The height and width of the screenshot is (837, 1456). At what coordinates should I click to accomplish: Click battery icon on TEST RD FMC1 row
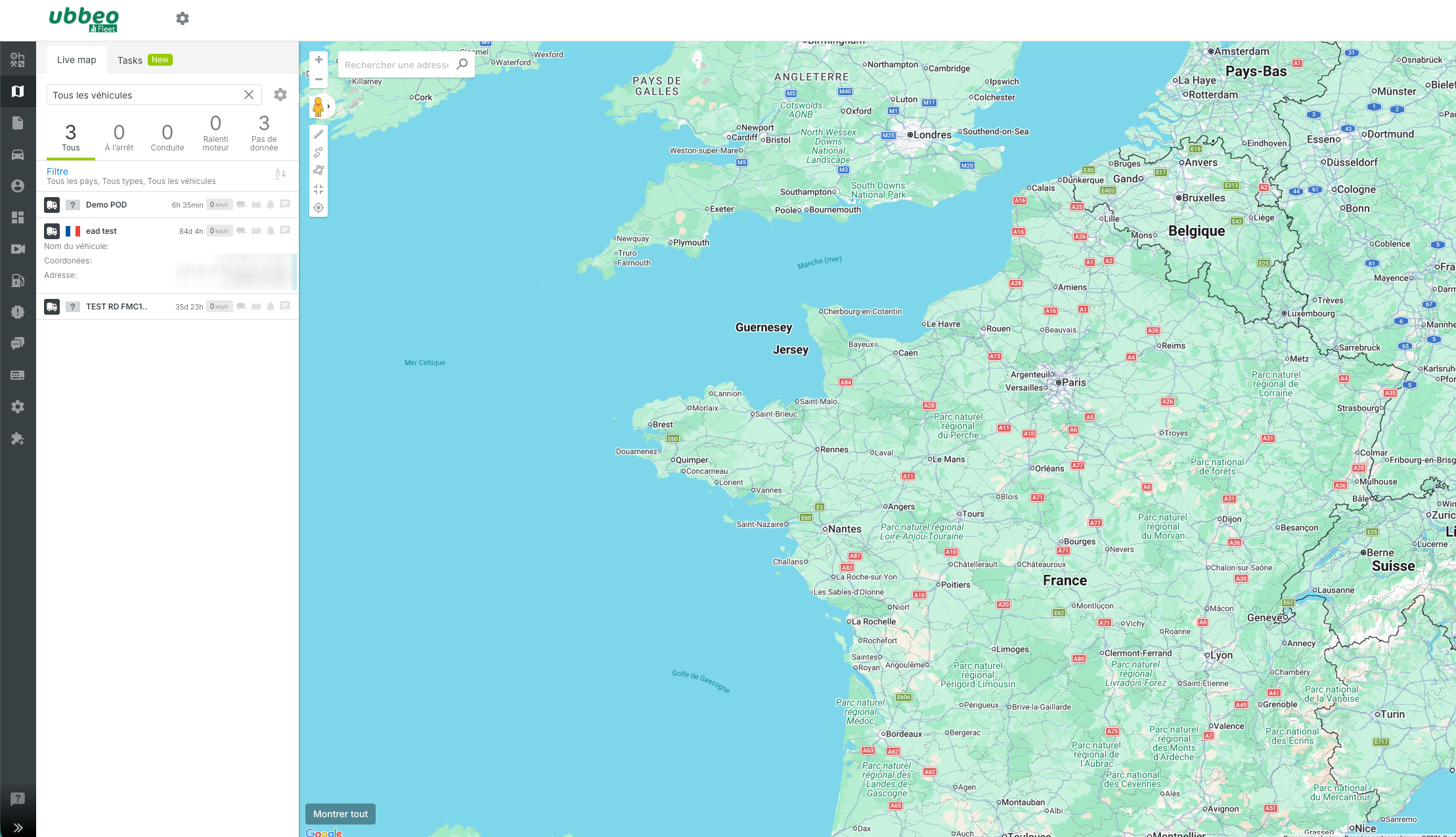[256, 306]
